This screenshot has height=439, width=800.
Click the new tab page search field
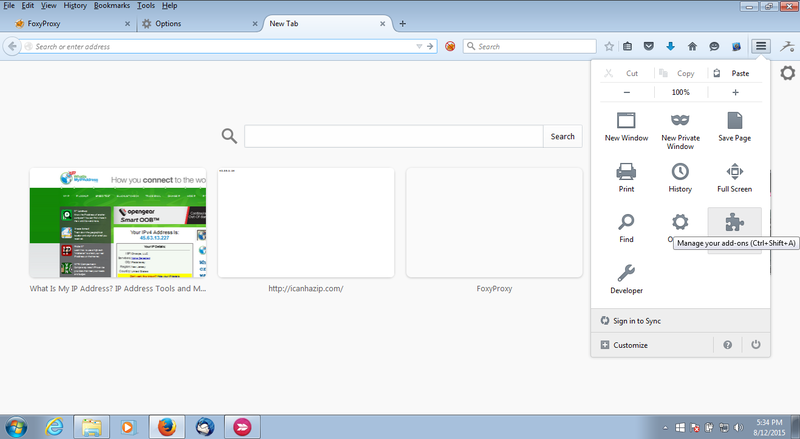tap(393, 136)
